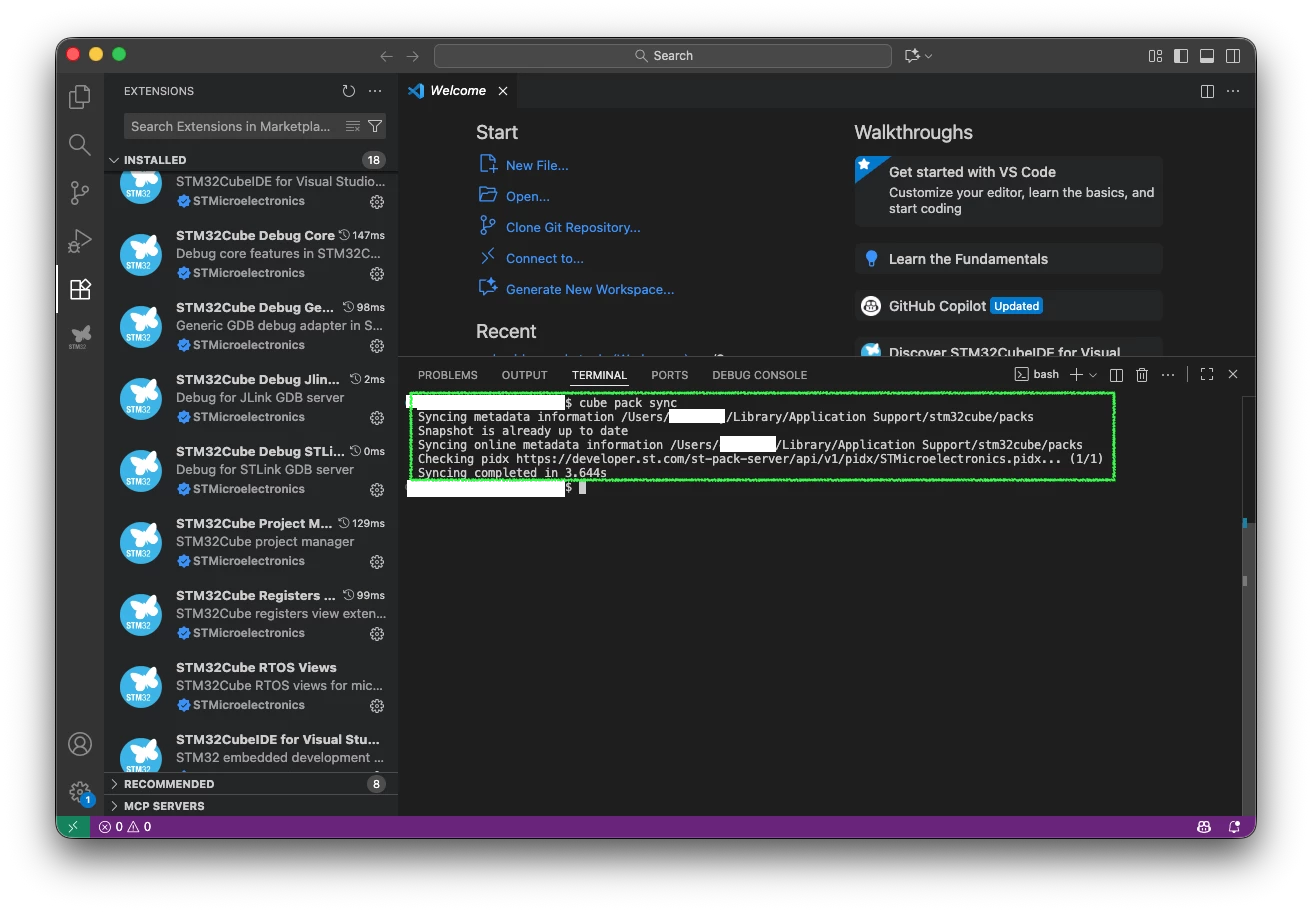Go back with navigation arrow
Screen dimensions: 1312x912
click(387, 56)
